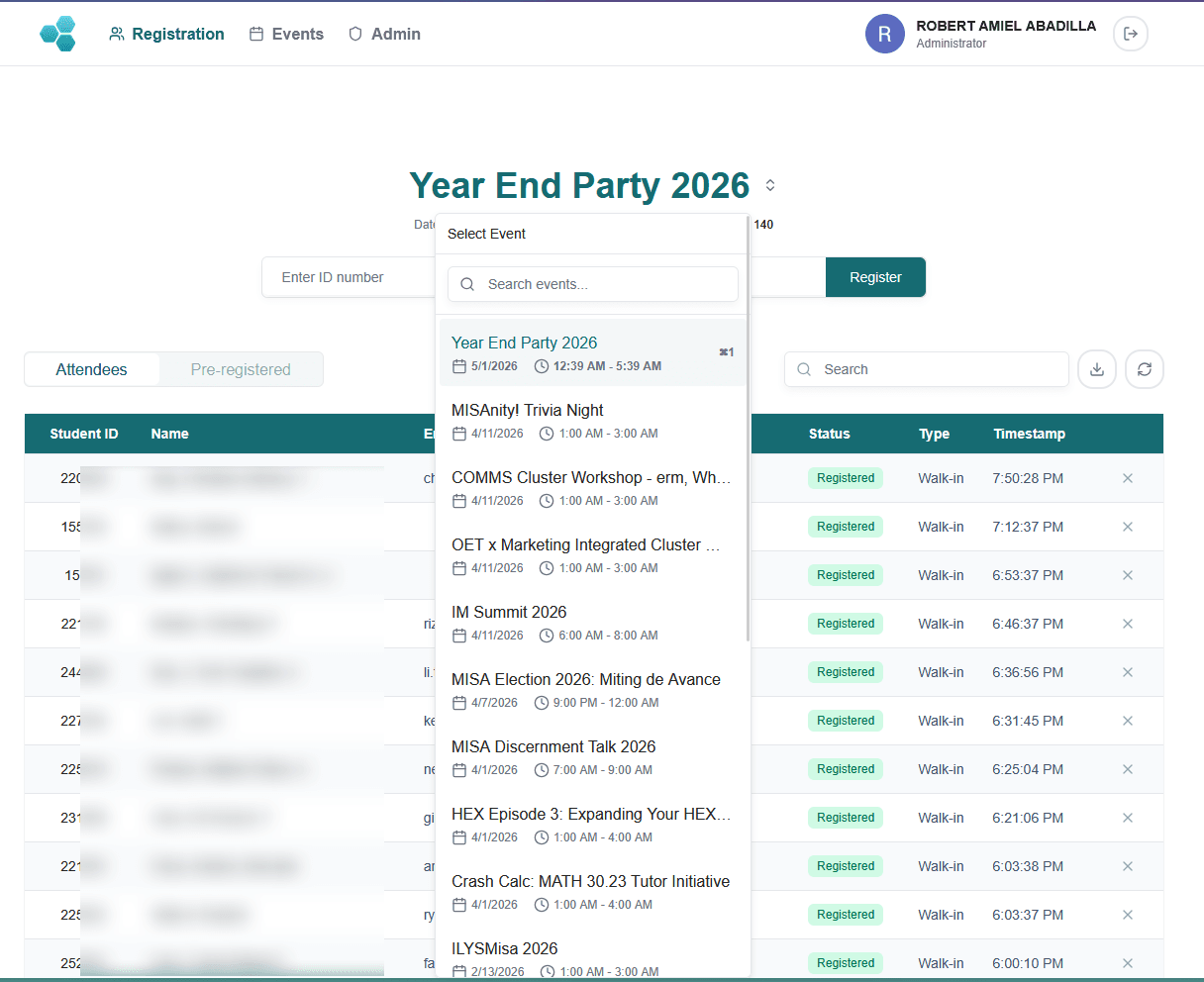Click Registered badge in 7:50:28 PM row
1204x982 pixels.
(x=846, y=478)
